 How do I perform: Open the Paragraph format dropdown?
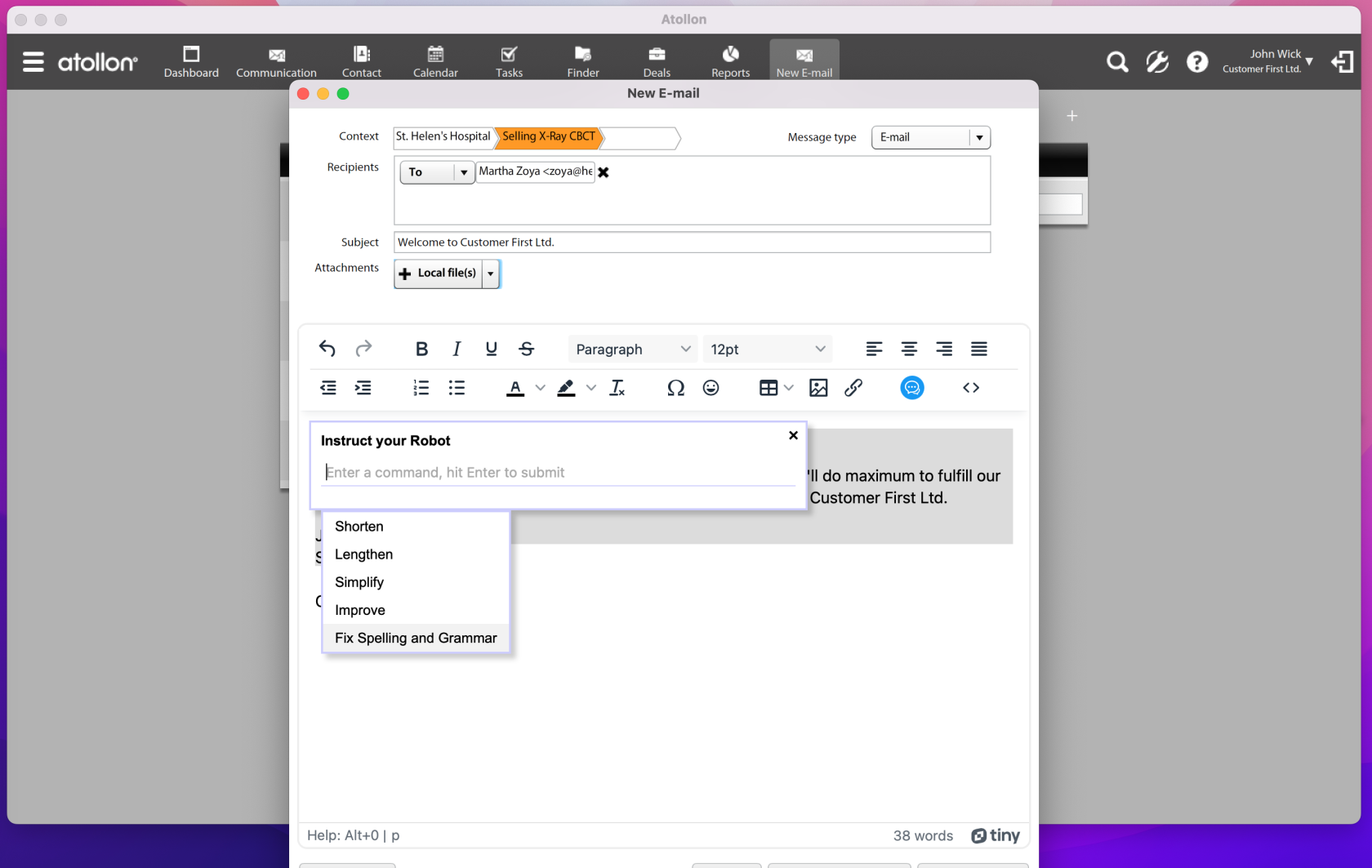pyautogui.click(x=633, y=349)
